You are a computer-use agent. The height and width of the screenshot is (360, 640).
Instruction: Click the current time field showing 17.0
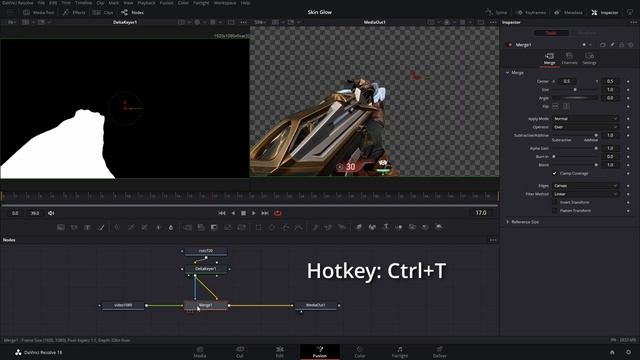481,213
